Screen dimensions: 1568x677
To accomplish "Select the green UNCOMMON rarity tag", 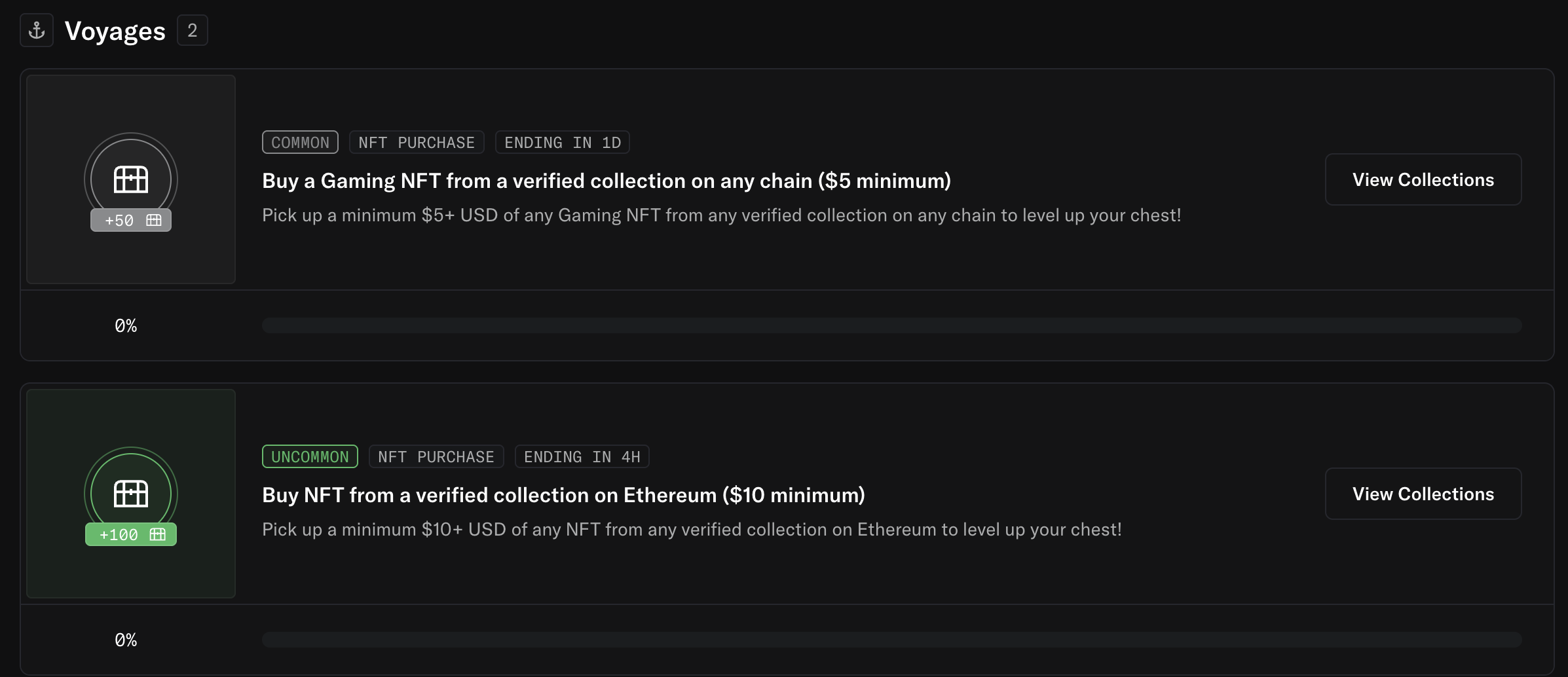I will pos(310,457).
